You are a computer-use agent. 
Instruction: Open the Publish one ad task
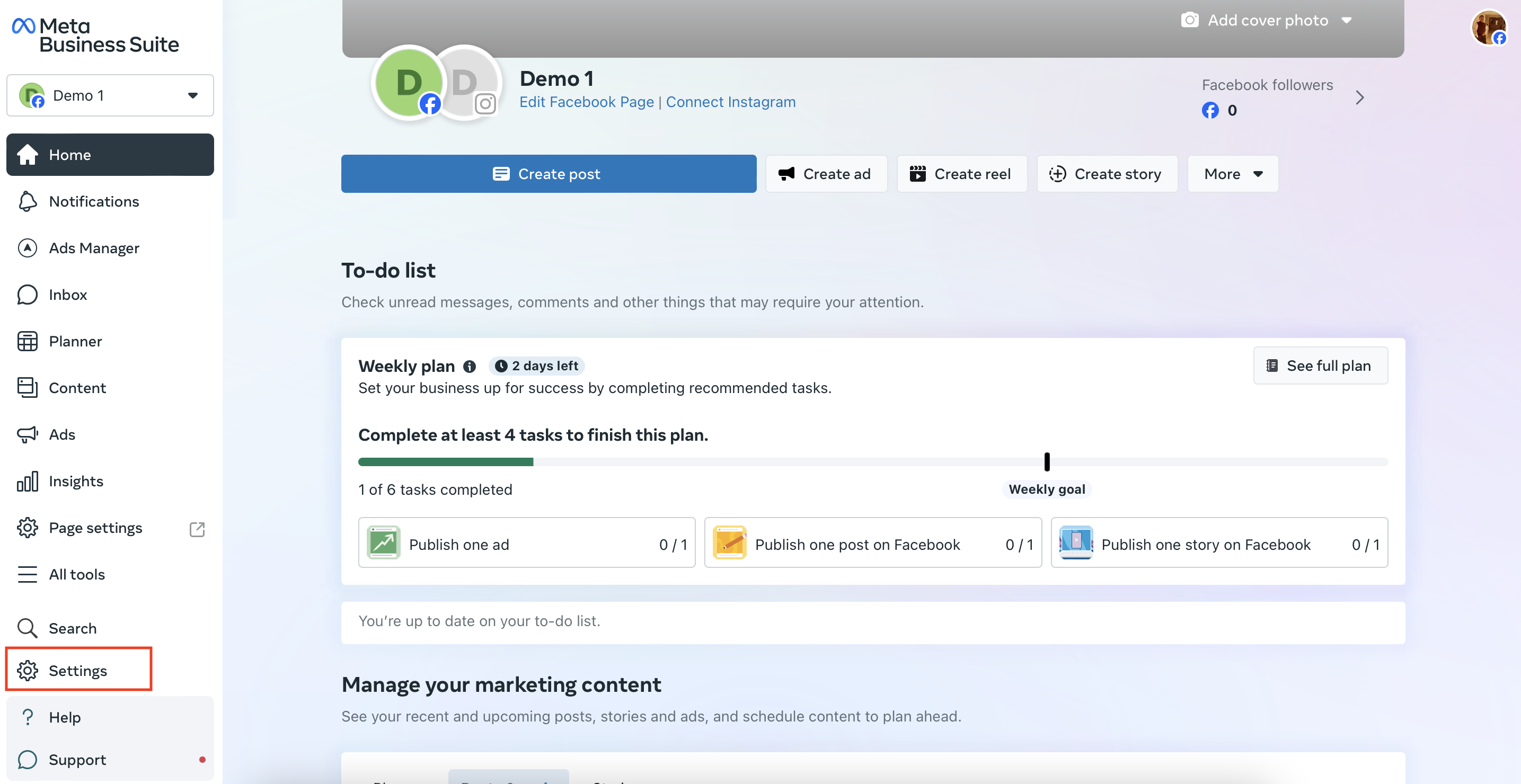(x=527, y=543)
